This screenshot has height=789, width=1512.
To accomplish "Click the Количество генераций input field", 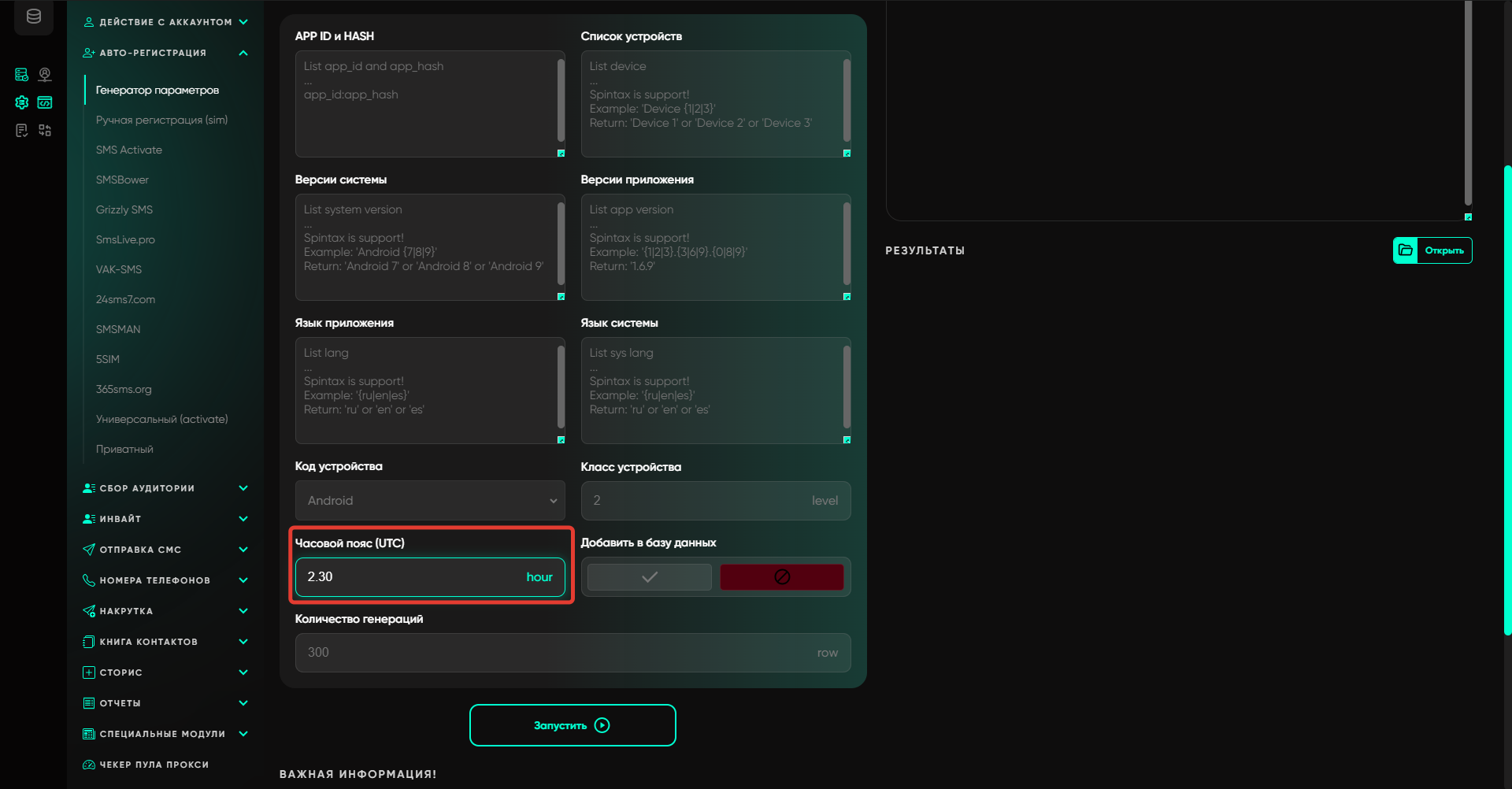I will point(559,653).
